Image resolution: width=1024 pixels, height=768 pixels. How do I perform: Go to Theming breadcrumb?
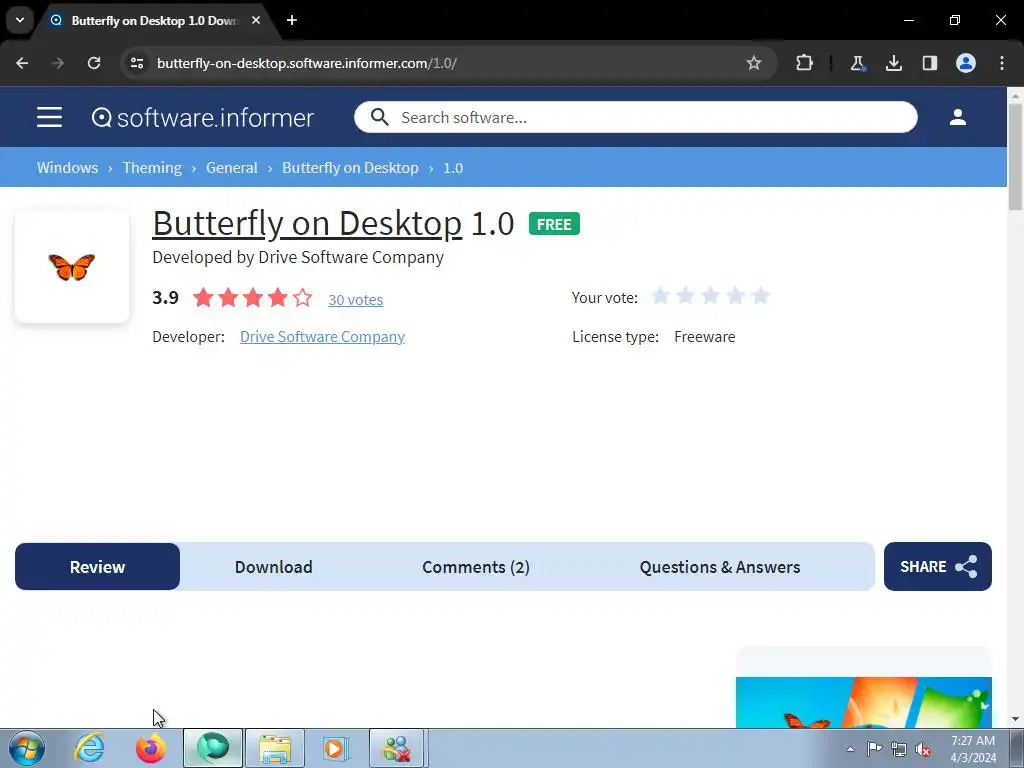coord(152,168)
